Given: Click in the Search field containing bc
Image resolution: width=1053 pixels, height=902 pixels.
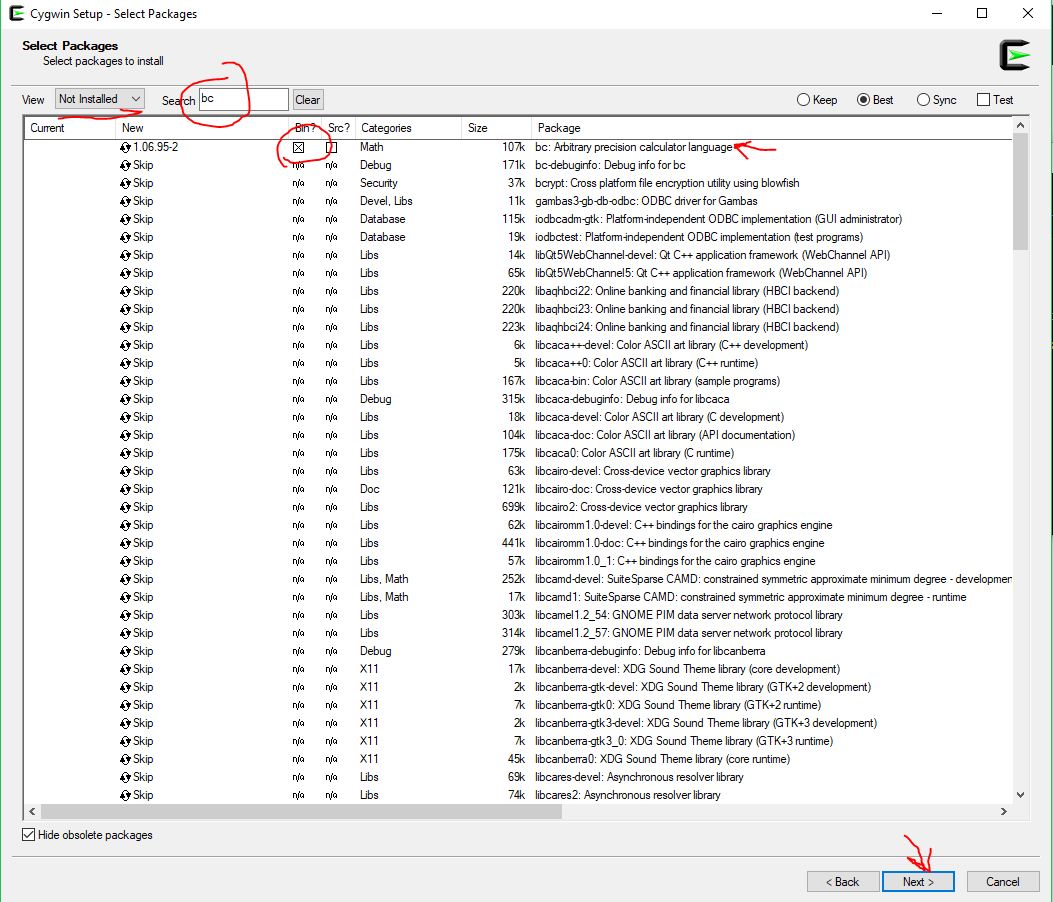Looking at the screenshot, I should (244, 99).
